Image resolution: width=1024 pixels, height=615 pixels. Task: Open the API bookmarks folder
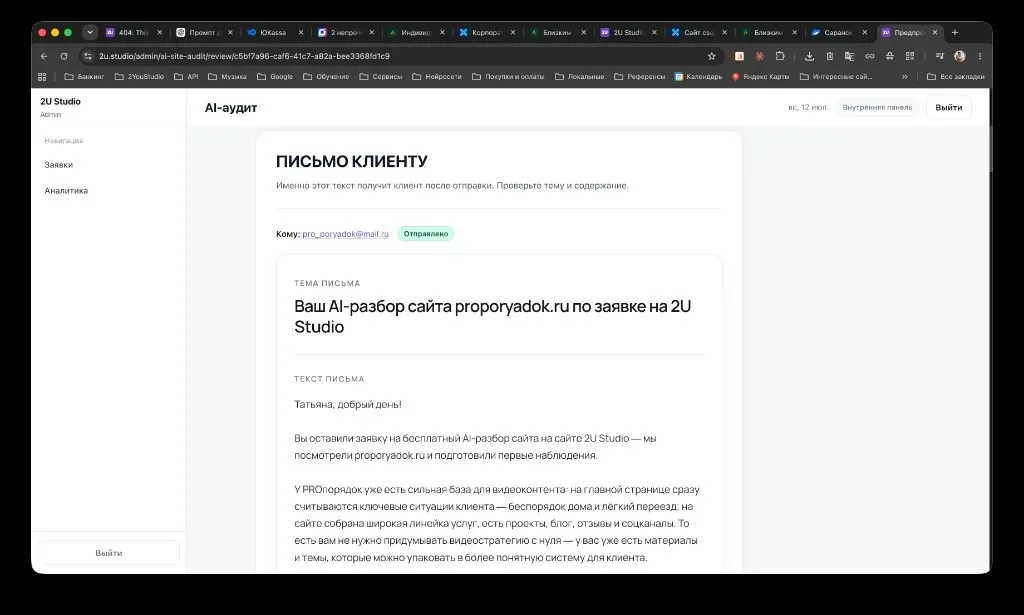pos(186,76)
